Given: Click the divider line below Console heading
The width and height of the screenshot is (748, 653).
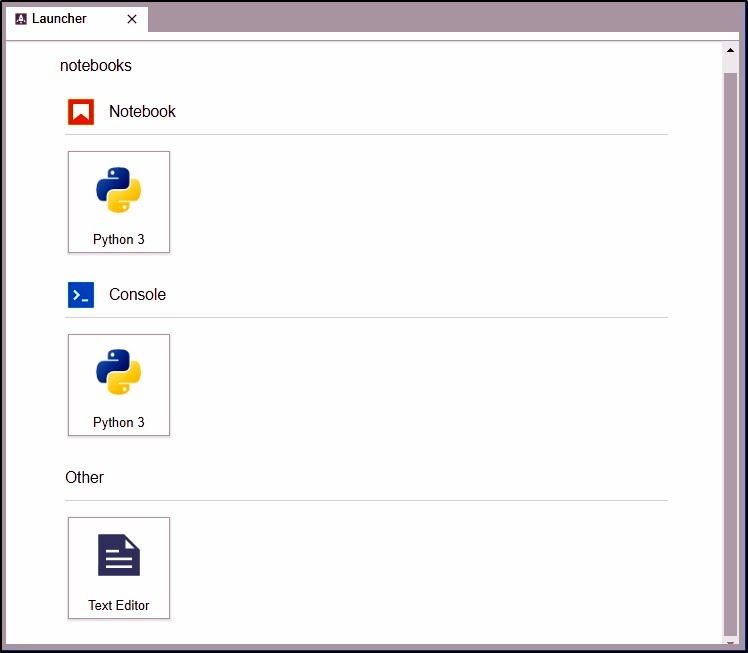Looking at the screenshot, I should [x=366, y=318].
